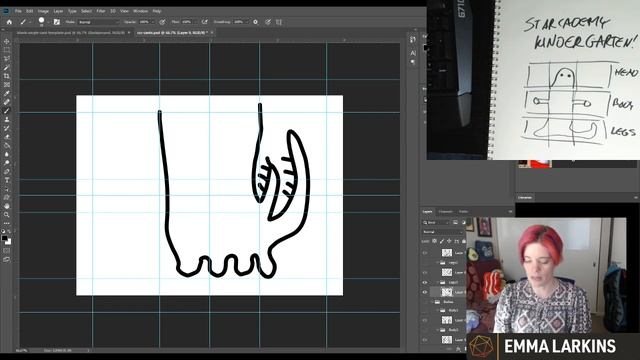
Task: Collapse the Body2 group arrow
Action: [x=437, y=330]
